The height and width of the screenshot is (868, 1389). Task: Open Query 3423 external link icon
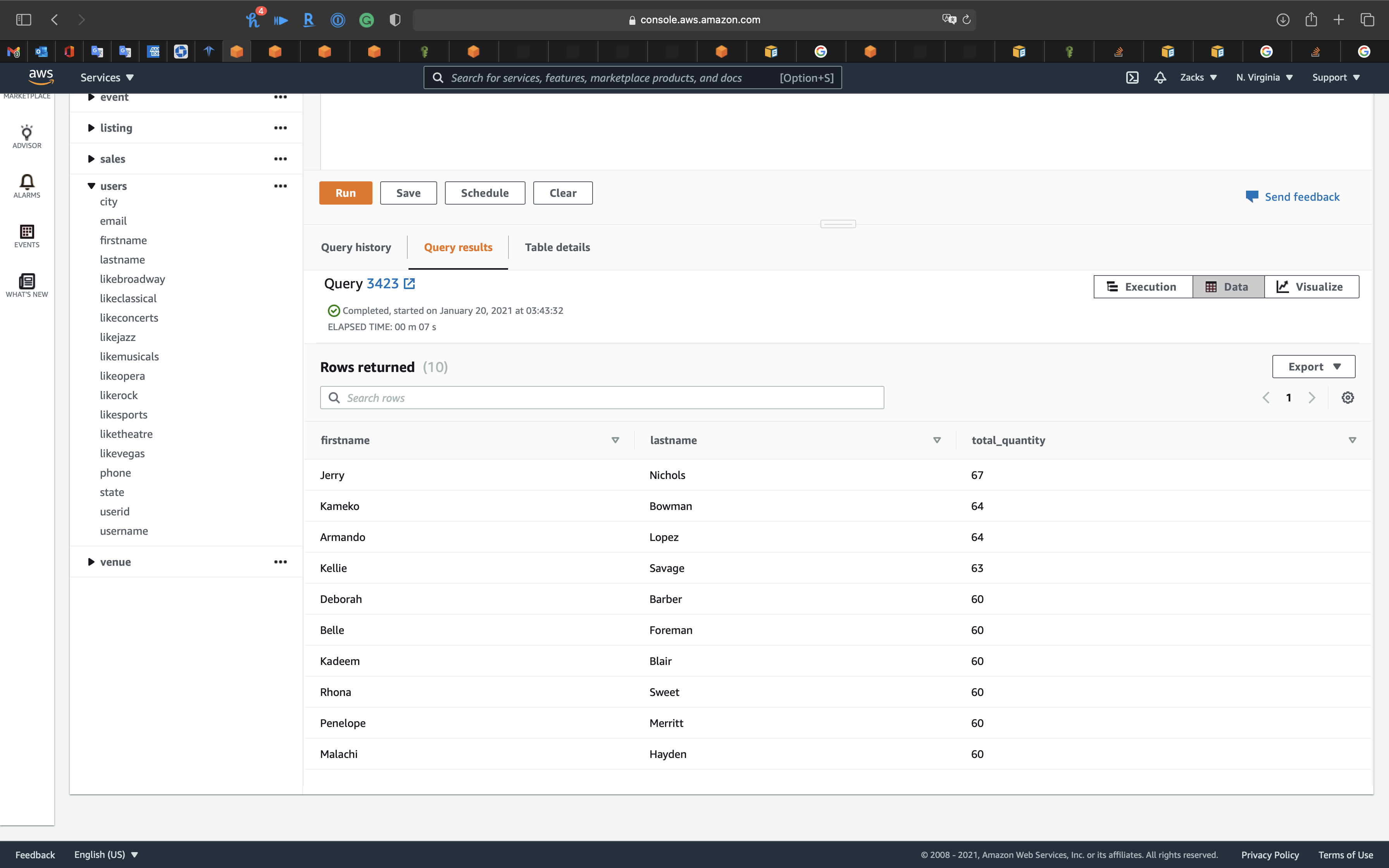(409, 284)
